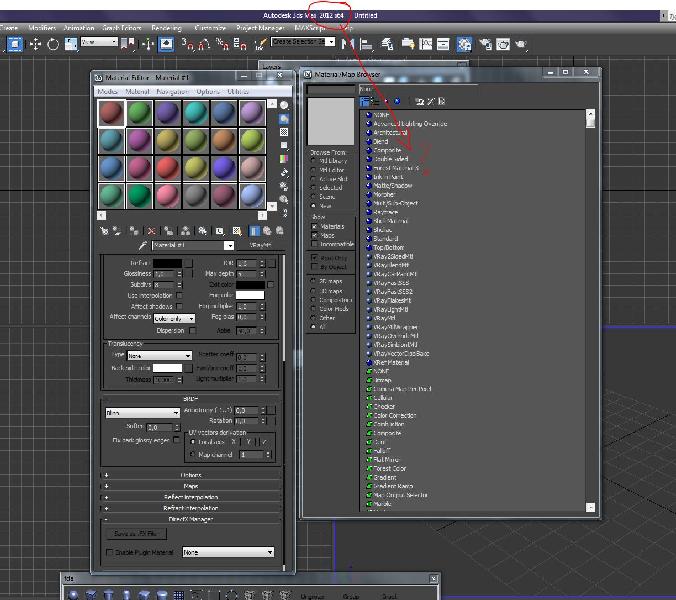The height and width of the screenshot is (600, 676).
Task: Click the Quick Render teapot icon
Action: (521, 44)
